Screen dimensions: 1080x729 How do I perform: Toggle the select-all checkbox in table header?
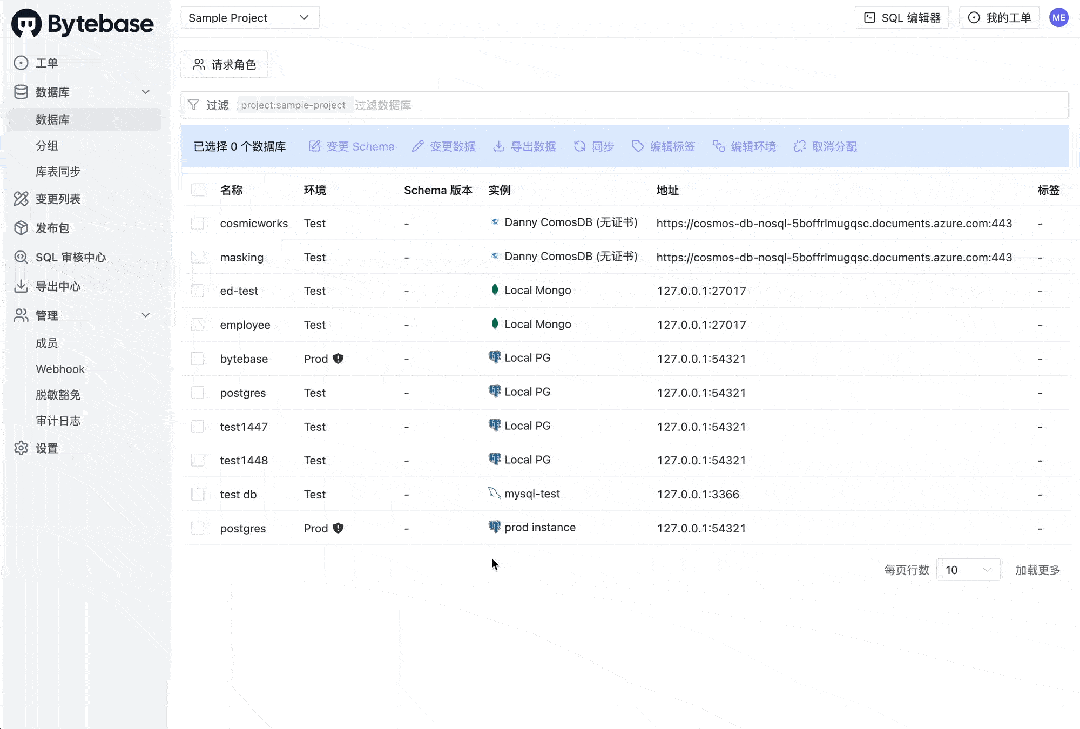pos(198,190)
